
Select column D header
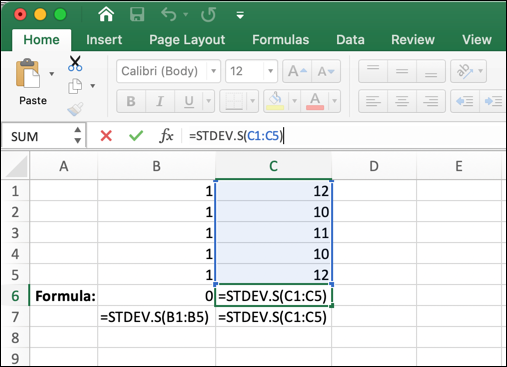(x=374, y=166)
